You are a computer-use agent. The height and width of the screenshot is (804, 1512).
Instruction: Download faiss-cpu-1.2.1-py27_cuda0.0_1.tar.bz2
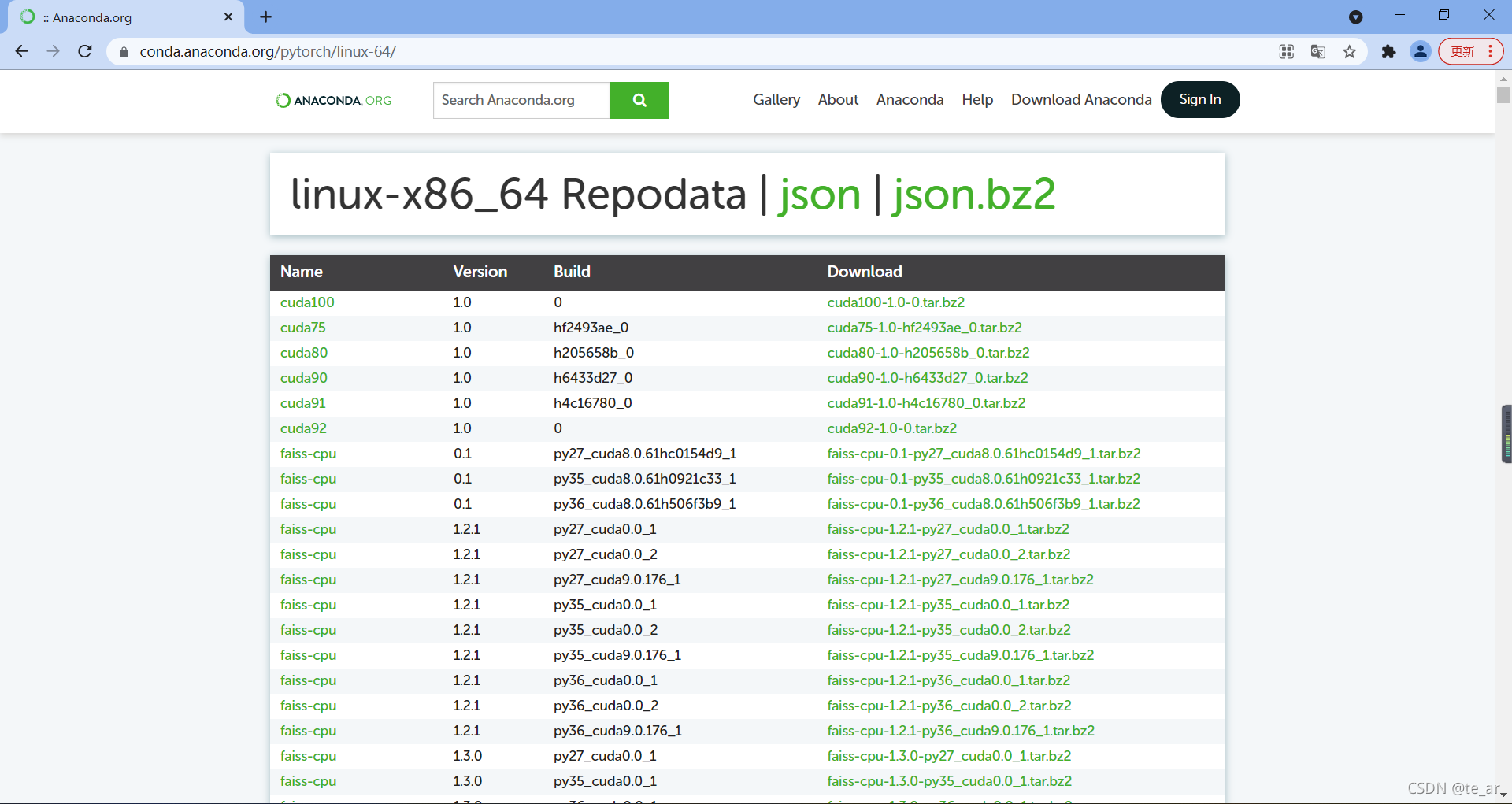948,529
